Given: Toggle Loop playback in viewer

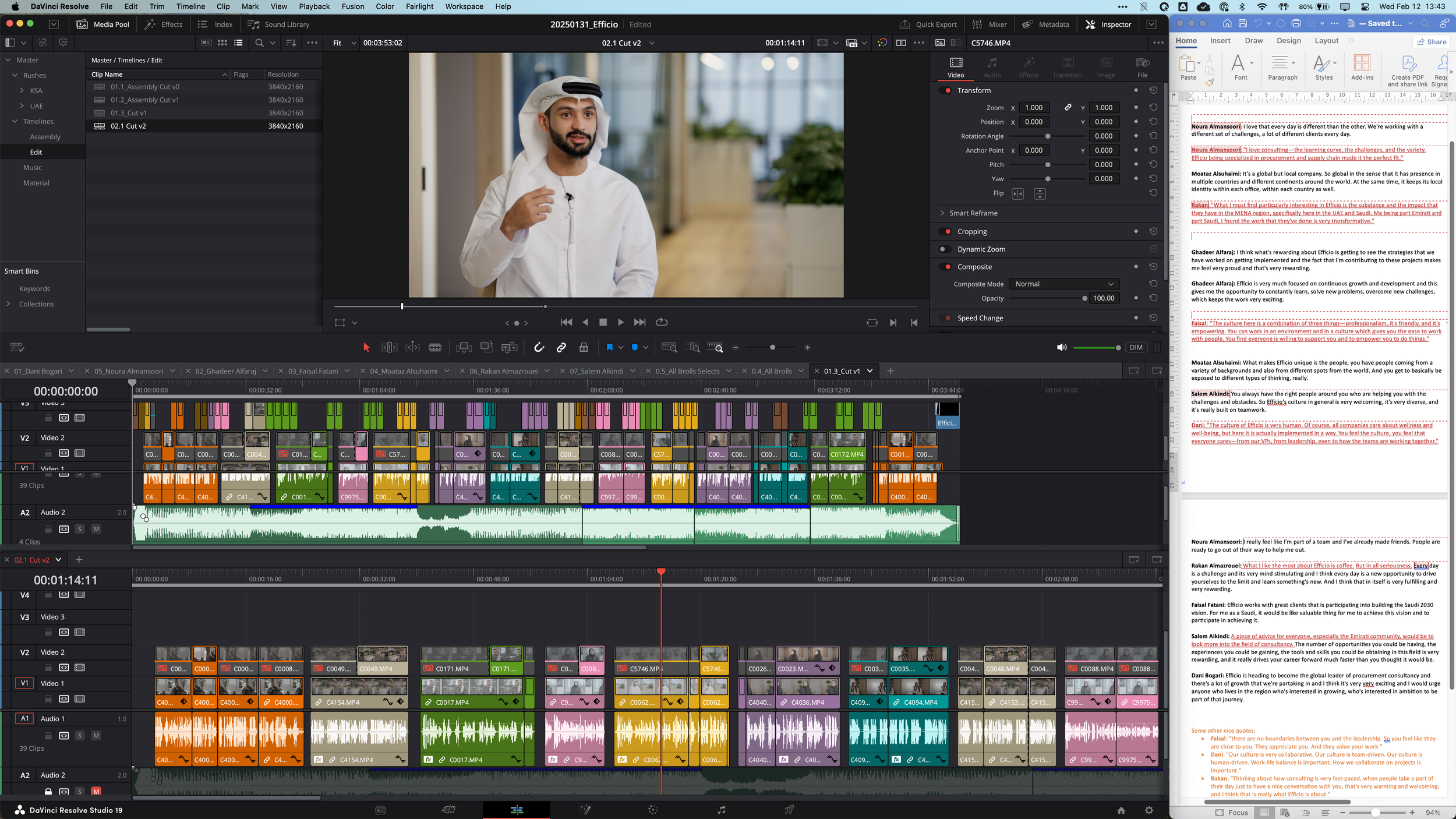Looking at the screenshot, I should [x=661, y=322].
